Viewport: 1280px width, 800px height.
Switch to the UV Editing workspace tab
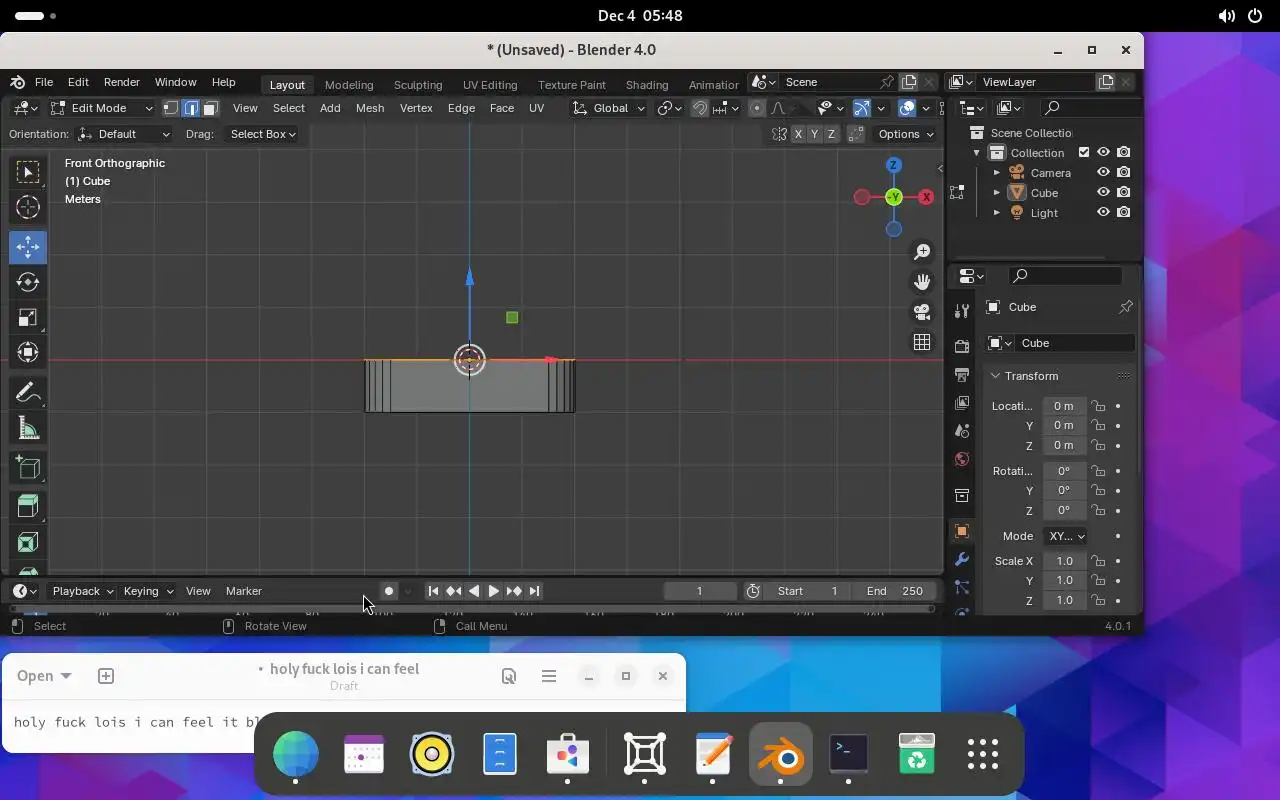click(490, 85)
